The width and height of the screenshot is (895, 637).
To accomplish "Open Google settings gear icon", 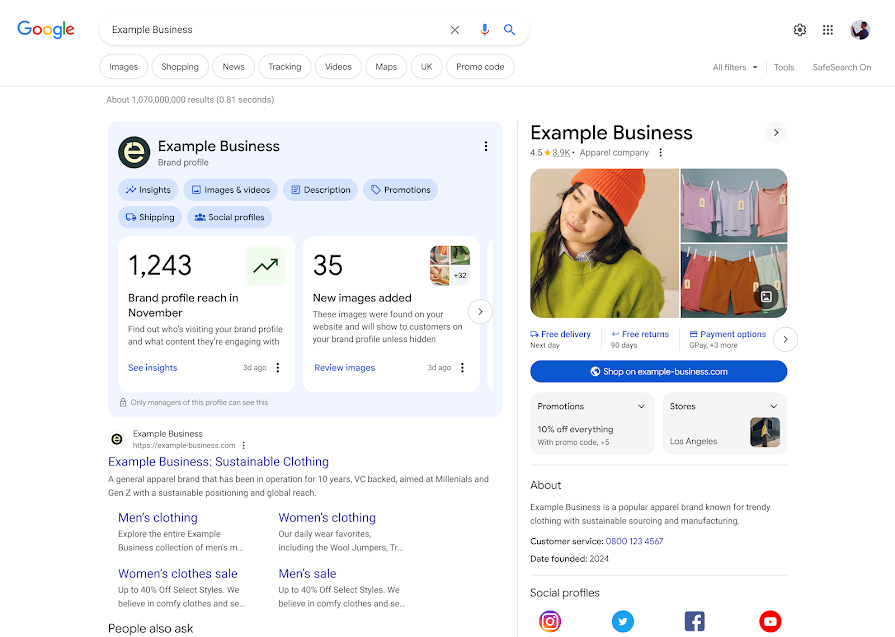I will (800, 30).
